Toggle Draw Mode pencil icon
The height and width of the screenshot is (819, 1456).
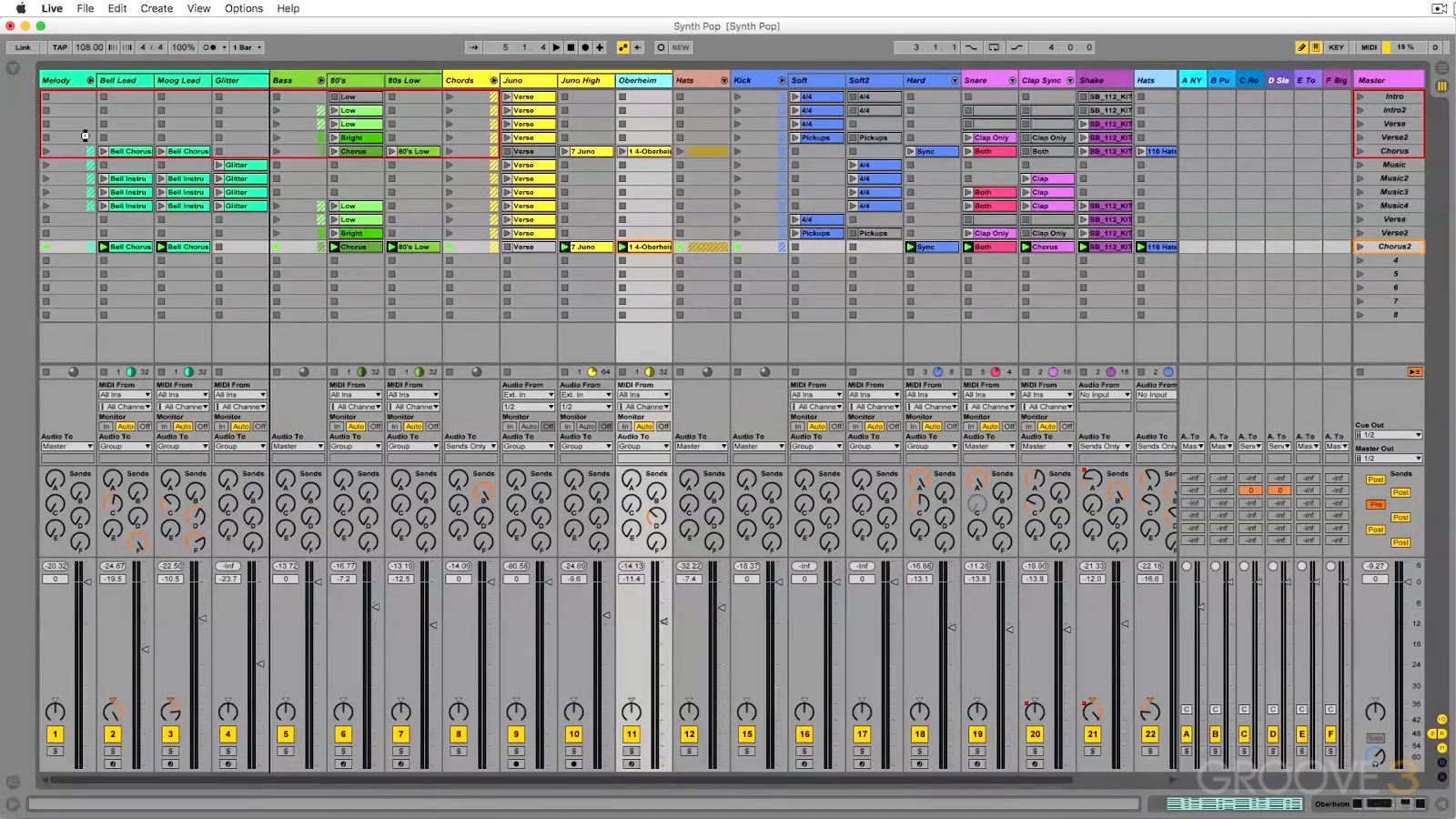click(x=1301, y=47)
